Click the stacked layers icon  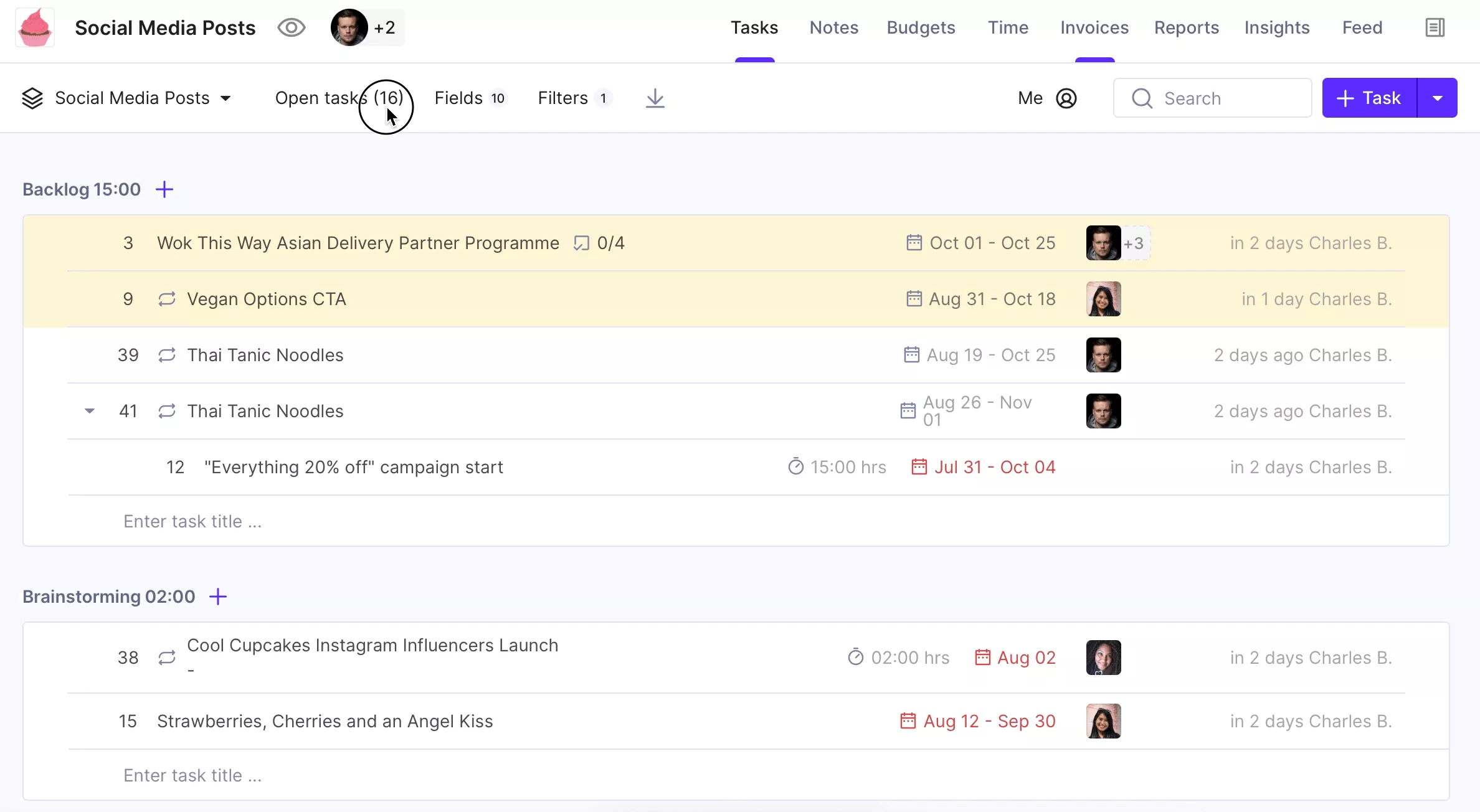tap(32, 98)
